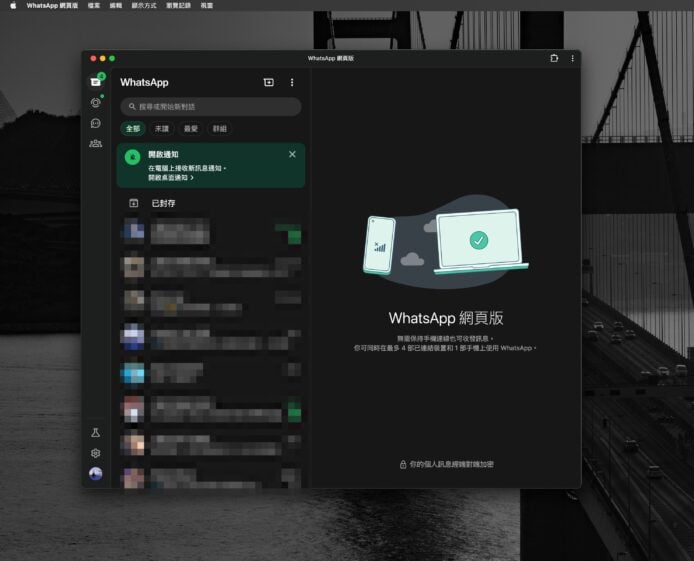694x561 pixels.
Task: Click the bell icon in notification banner
Action: tap(132, 158)
